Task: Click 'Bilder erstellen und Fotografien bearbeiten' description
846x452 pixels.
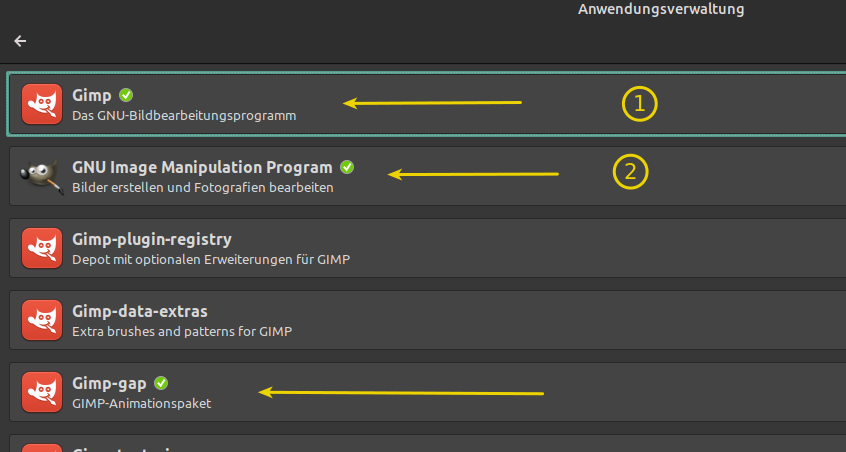Action: click(202, 187)
